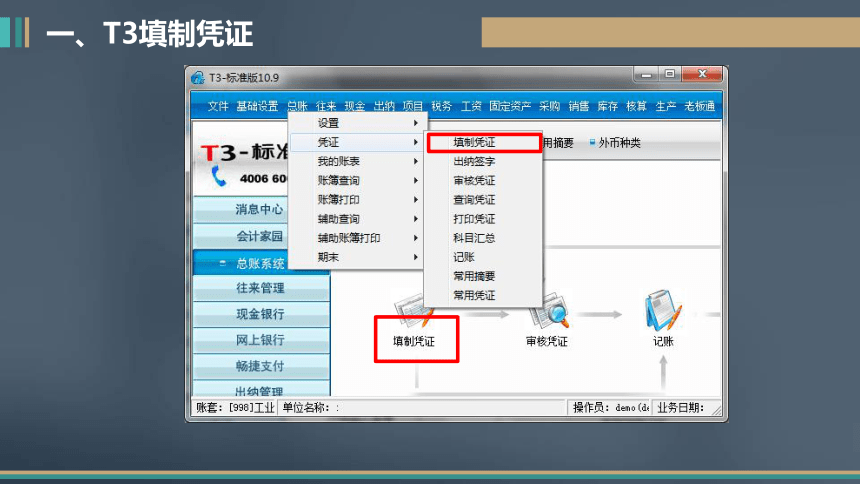Open 畅捷支付 in the sidebar
This screenshot has width=860, height=484.
(x=261, y=366)
